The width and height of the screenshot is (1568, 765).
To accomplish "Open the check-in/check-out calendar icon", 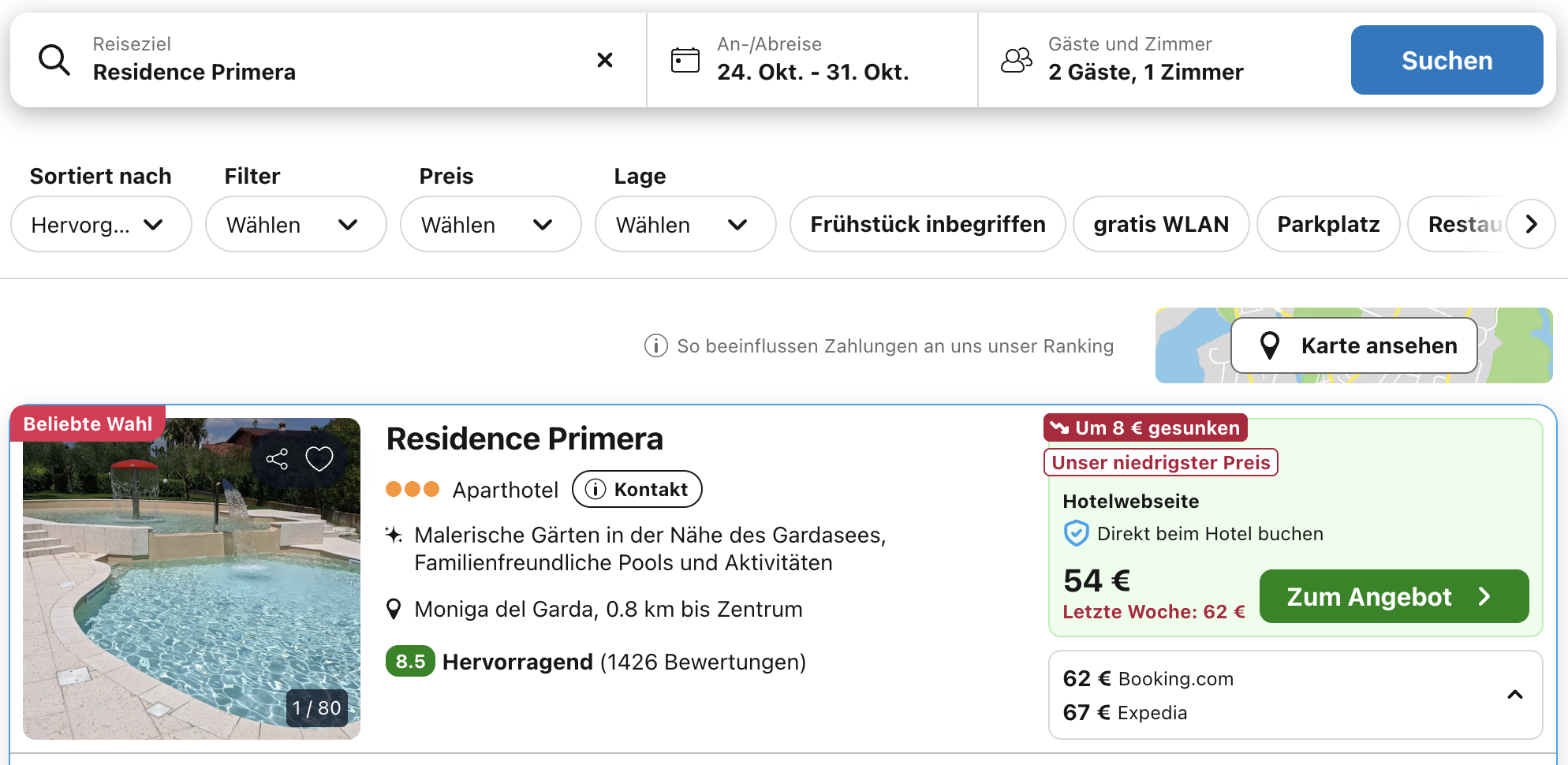I will 685,60.
